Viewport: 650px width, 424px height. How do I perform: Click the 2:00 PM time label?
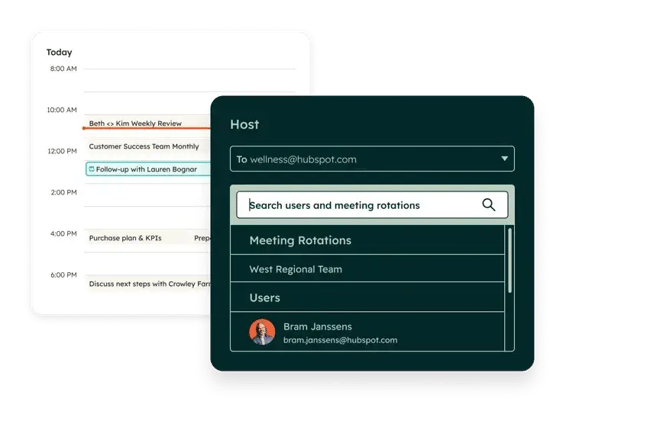tap(64, 192)
